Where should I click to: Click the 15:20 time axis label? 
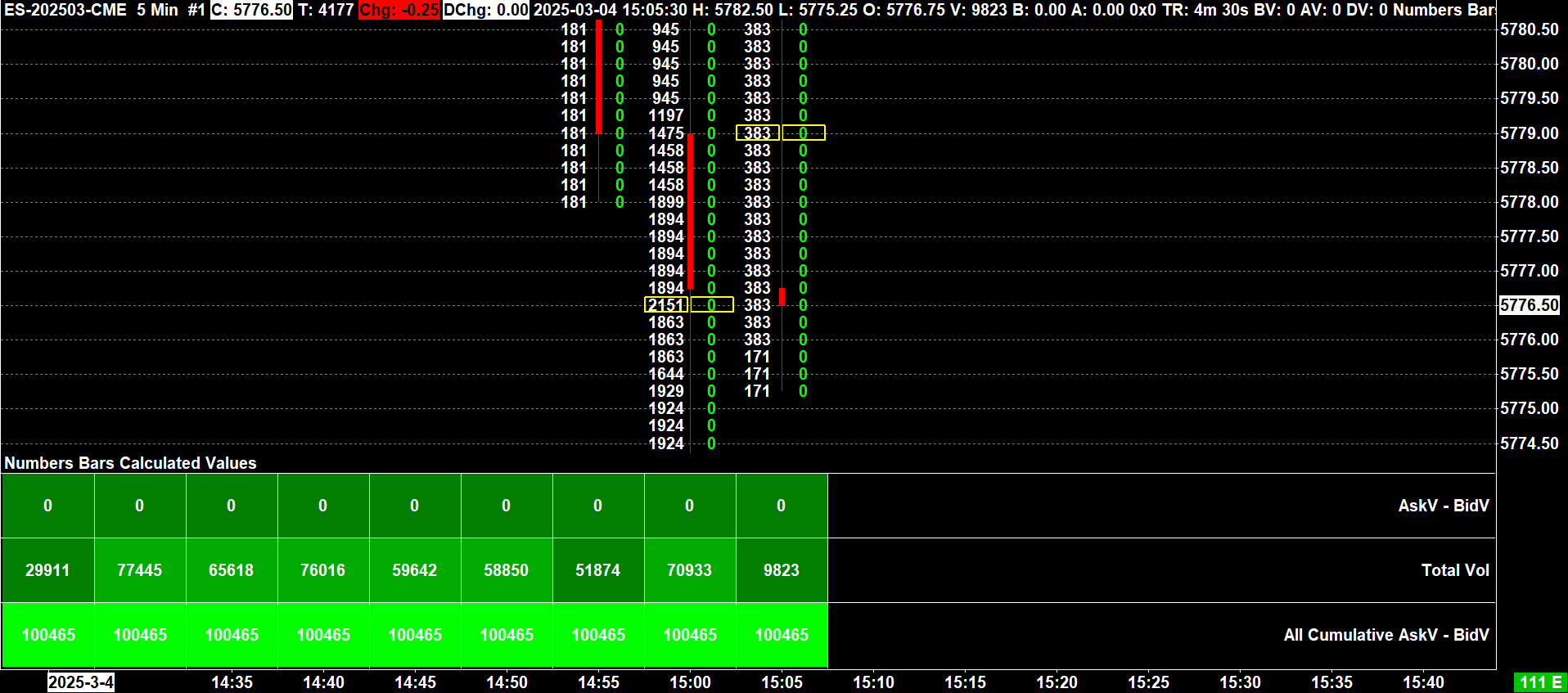pos(1057,682)
